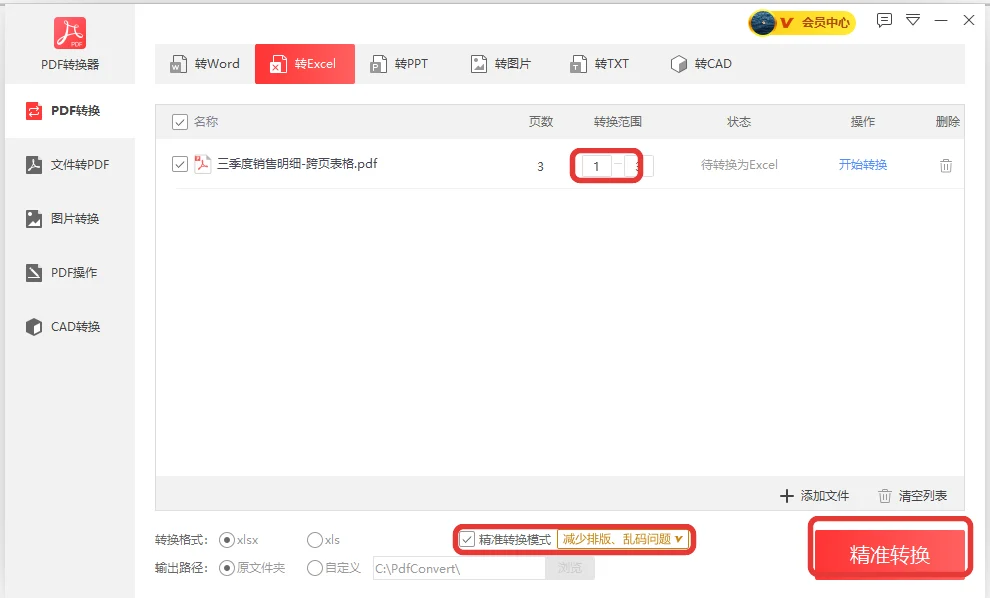Click the end page range input field

click(638, 166)
